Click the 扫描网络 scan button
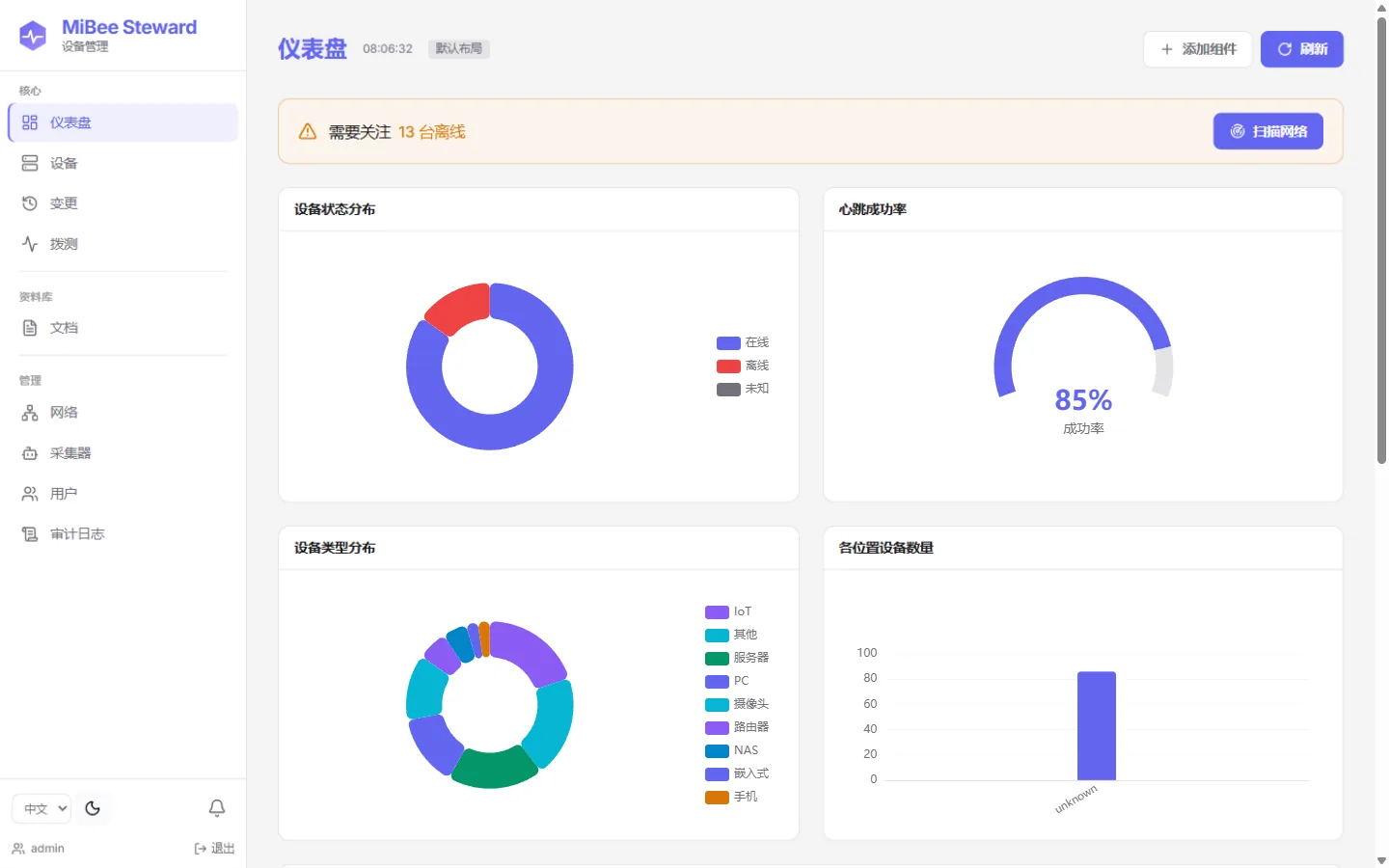This screenshot has width=1389, height=868. [x=1268, y=131]
